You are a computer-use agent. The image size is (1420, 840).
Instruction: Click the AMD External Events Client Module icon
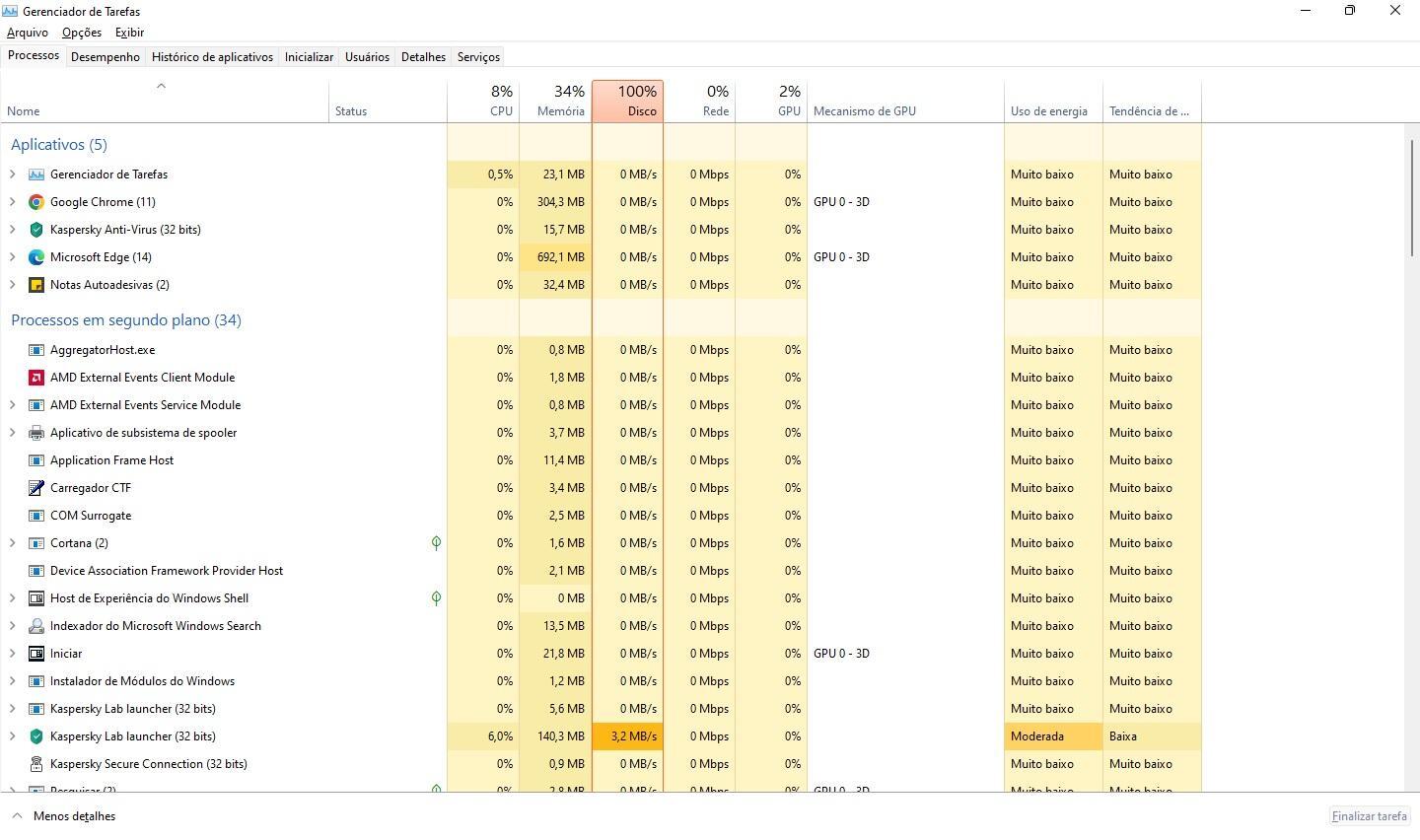pos(36,378)
